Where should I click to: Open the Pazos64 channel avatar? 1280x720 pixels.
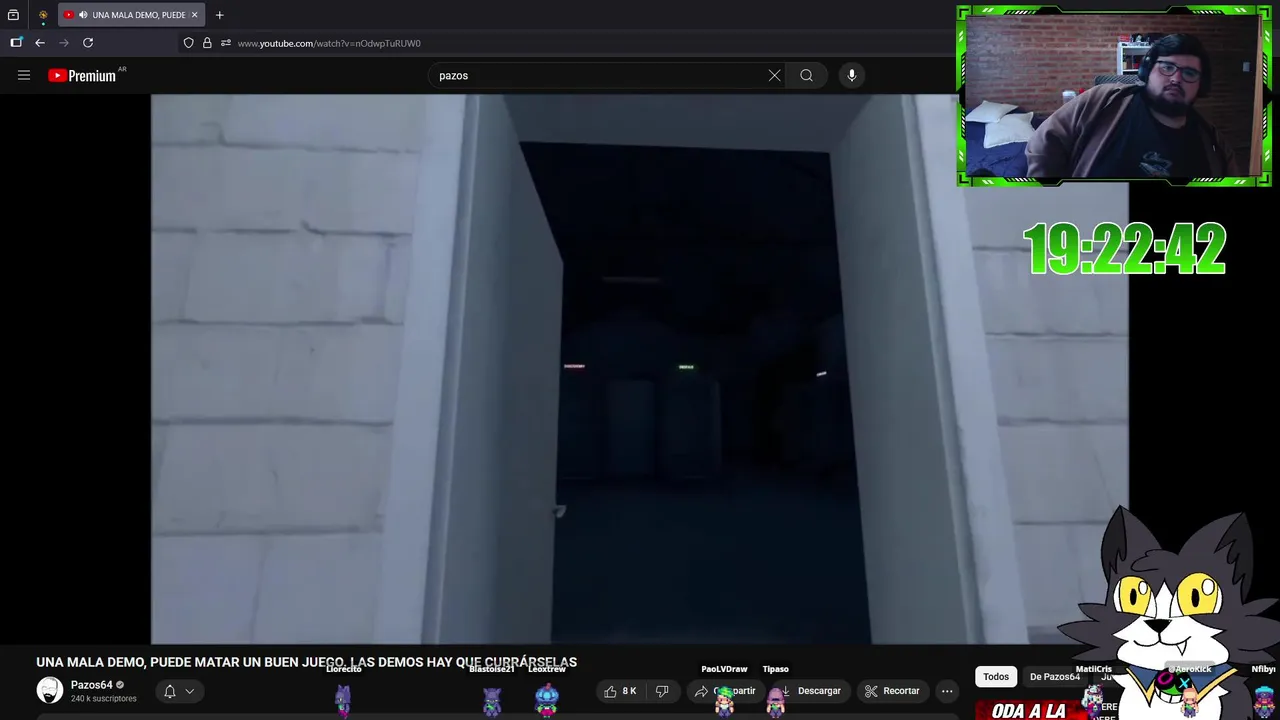tap(49, 690)
